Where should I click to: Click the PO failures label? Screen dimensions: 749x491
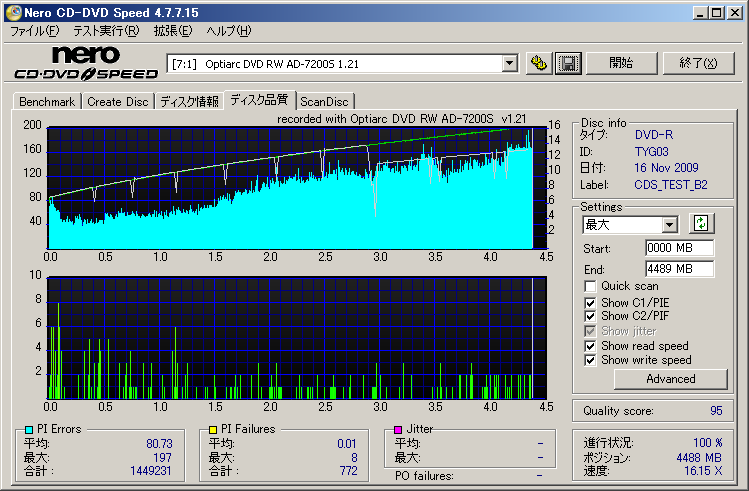click(x=424, y=476)
